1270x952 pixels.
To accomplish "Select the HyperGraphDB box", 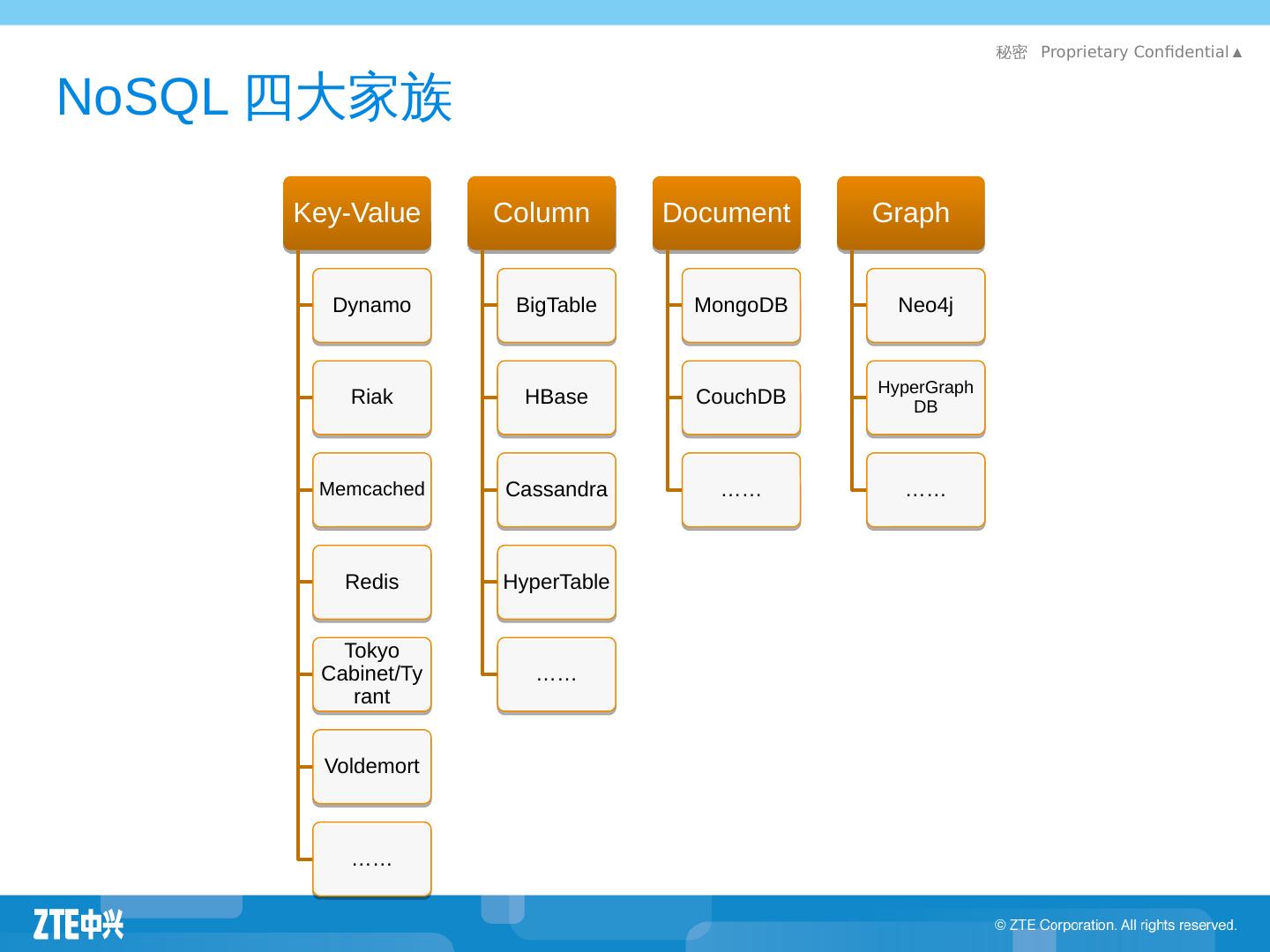I will pyautogui.click(x=926, y=398).
